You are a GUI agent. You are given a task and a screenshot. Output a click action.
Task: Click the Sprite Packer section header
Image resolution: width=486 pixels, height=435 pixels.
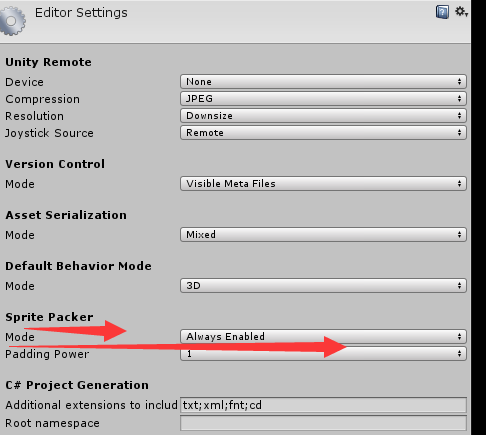pyautogui.click(x=49, y=317)
